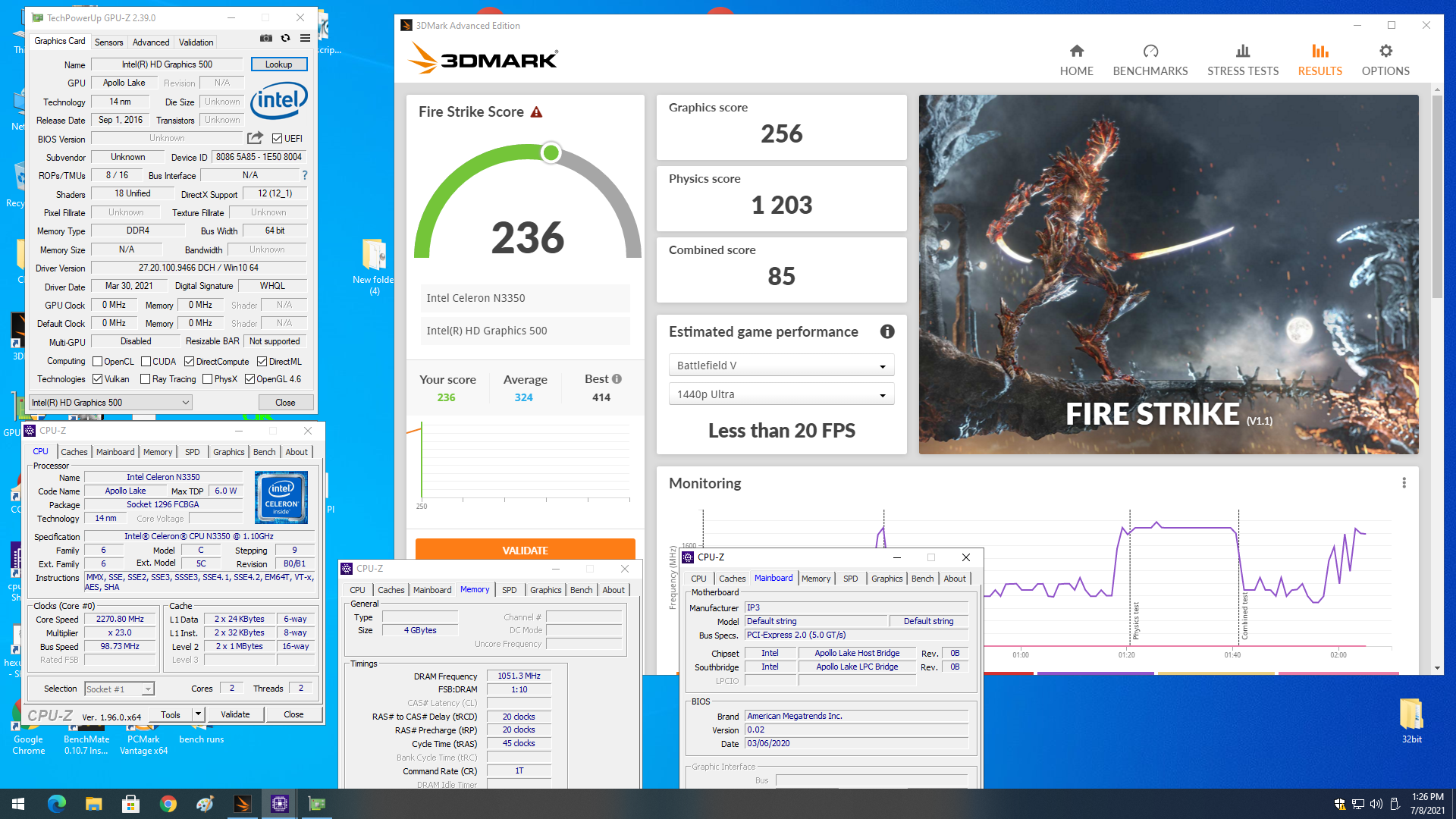This screenshot has height=819, width=1456.
Task: Go to STRESS TESTS in 3DMark
Action: click(1243, 60)
